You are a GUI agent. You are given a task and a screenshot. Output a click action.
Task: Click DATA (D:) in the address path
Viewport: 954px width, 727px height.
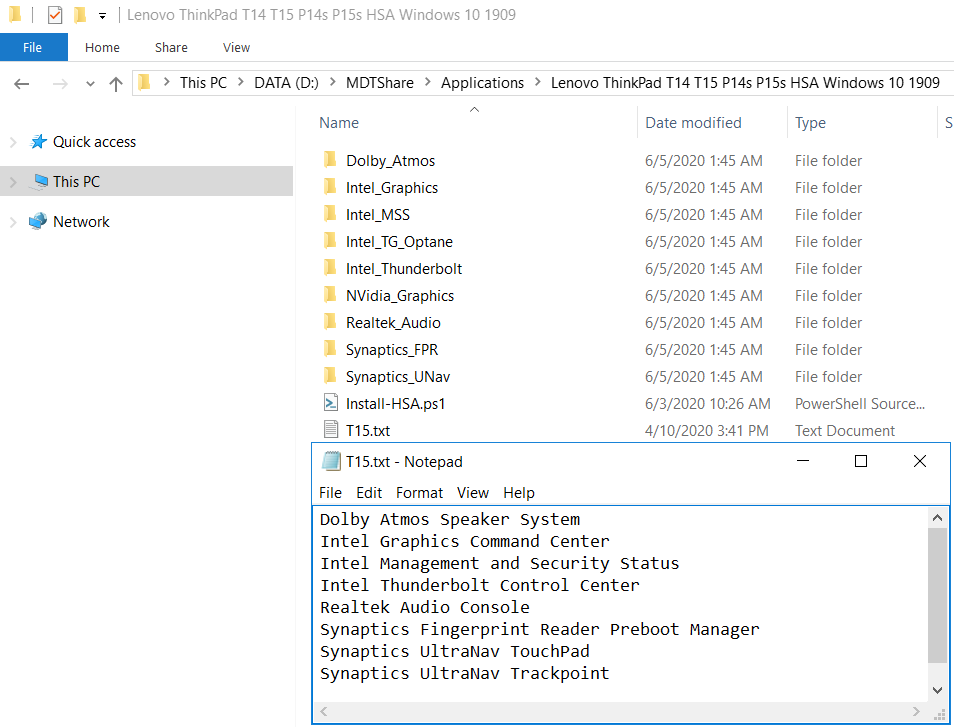click(x=287, y=83)
